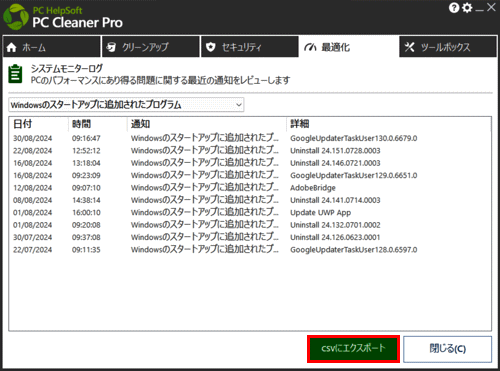
Task: Click the home house icon
Action: [x=11, y=47]
